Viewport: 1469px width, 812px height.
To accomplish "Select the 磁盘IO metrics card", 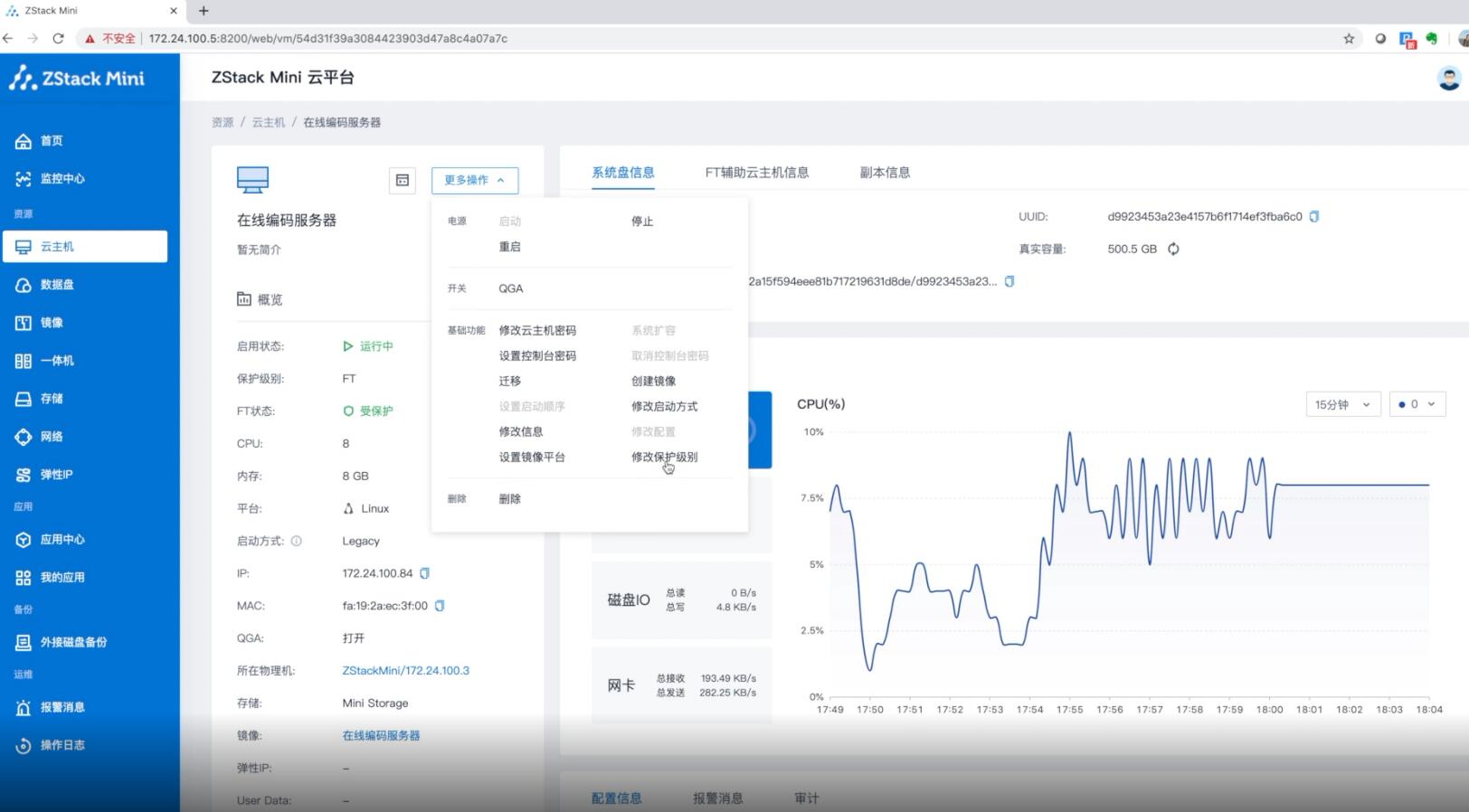I will pyautogui.click(x=682, y=600).
